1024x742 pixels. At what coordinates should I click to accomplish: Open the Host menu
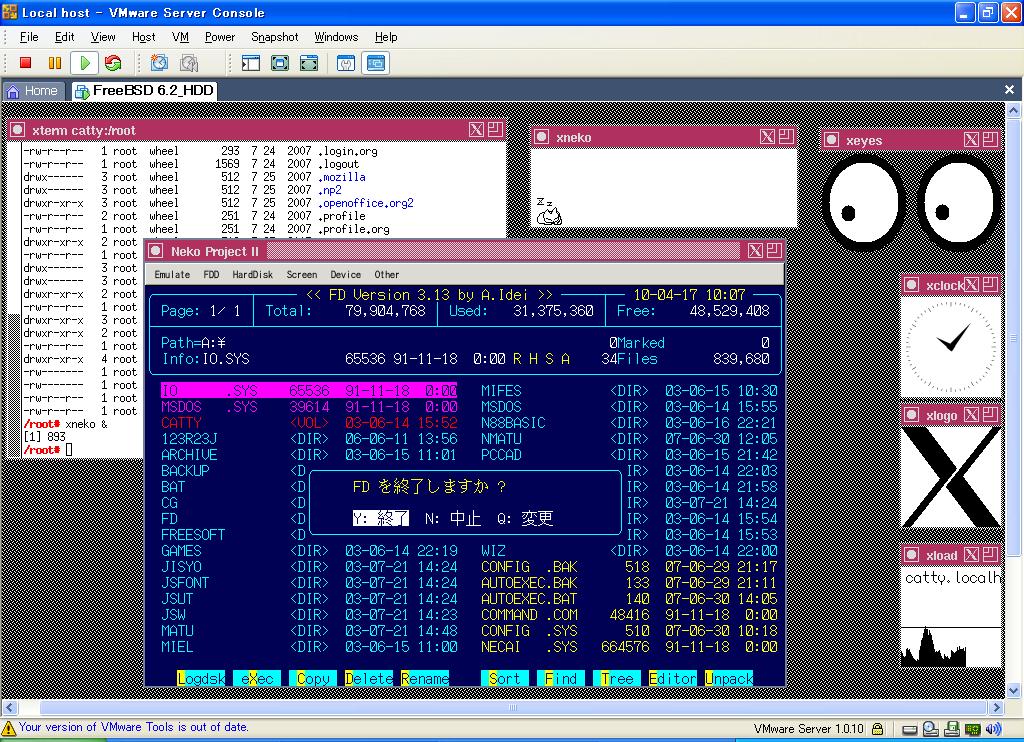point(143,37)
